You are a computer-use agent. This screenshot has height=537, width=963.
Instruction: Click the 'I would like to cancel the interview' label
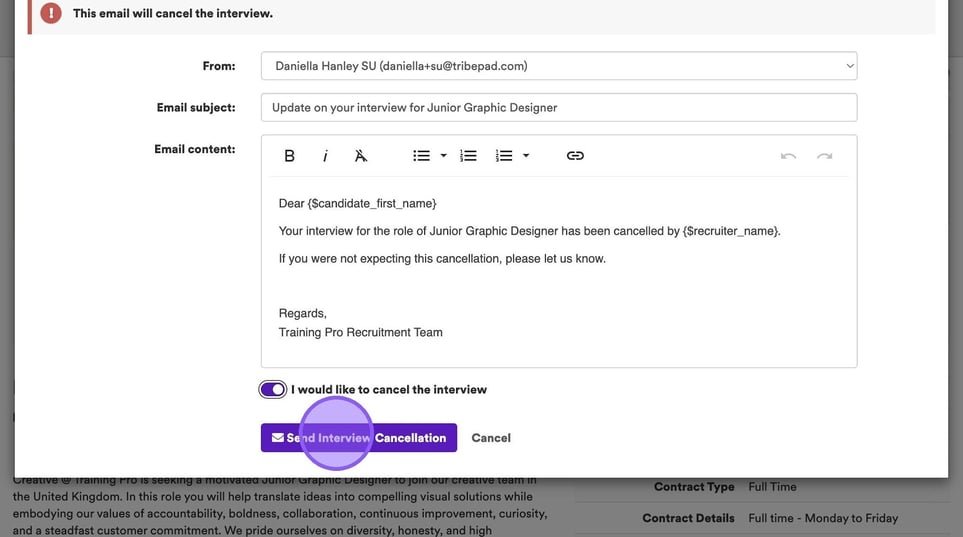pyautogui.click(x=389, y=390)
